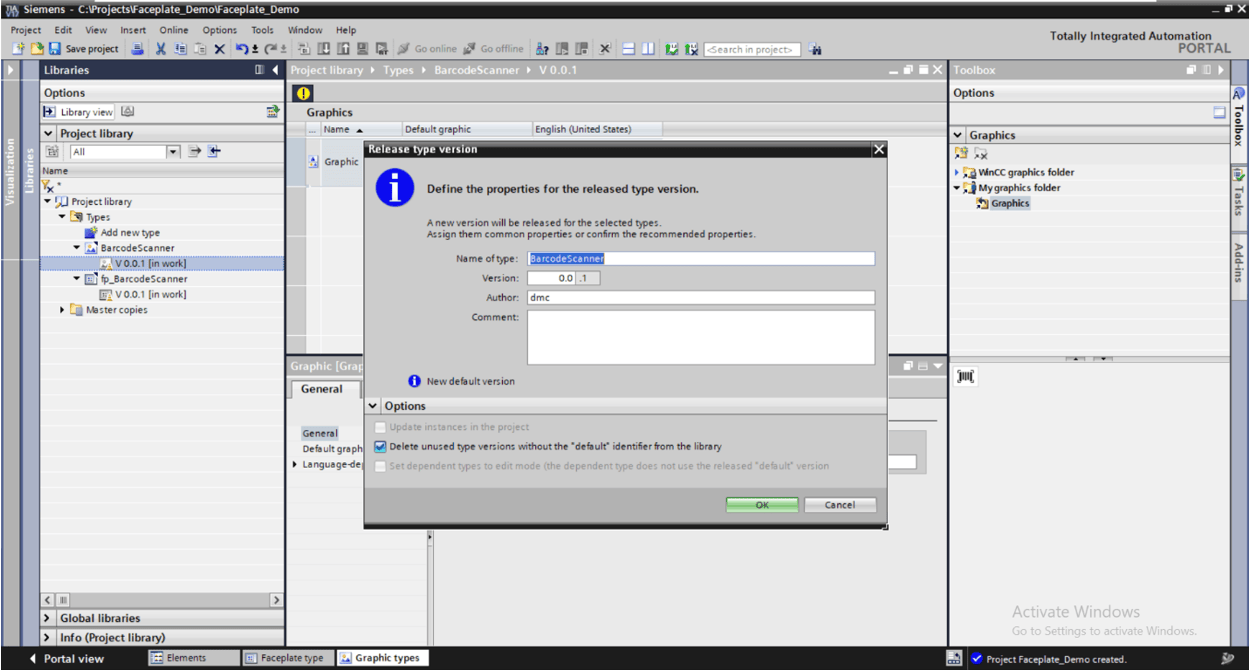Open the Project menu

point(26,30)
